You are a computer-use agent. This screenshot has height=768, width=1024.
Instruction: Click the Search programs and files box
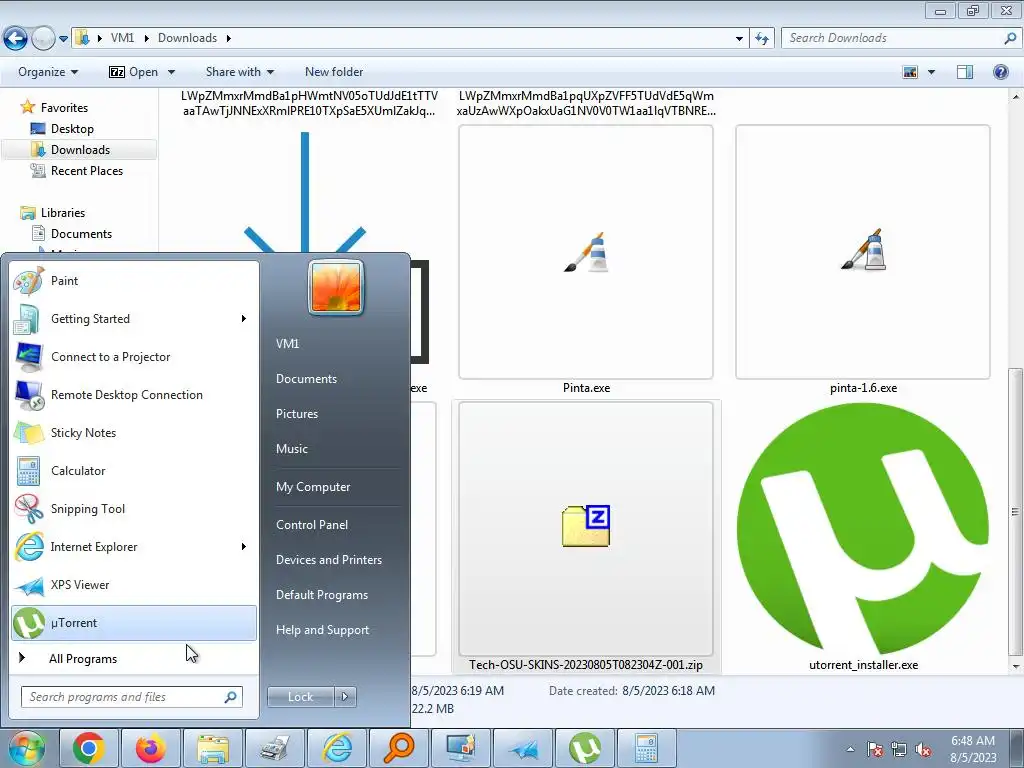pos(131,697)
